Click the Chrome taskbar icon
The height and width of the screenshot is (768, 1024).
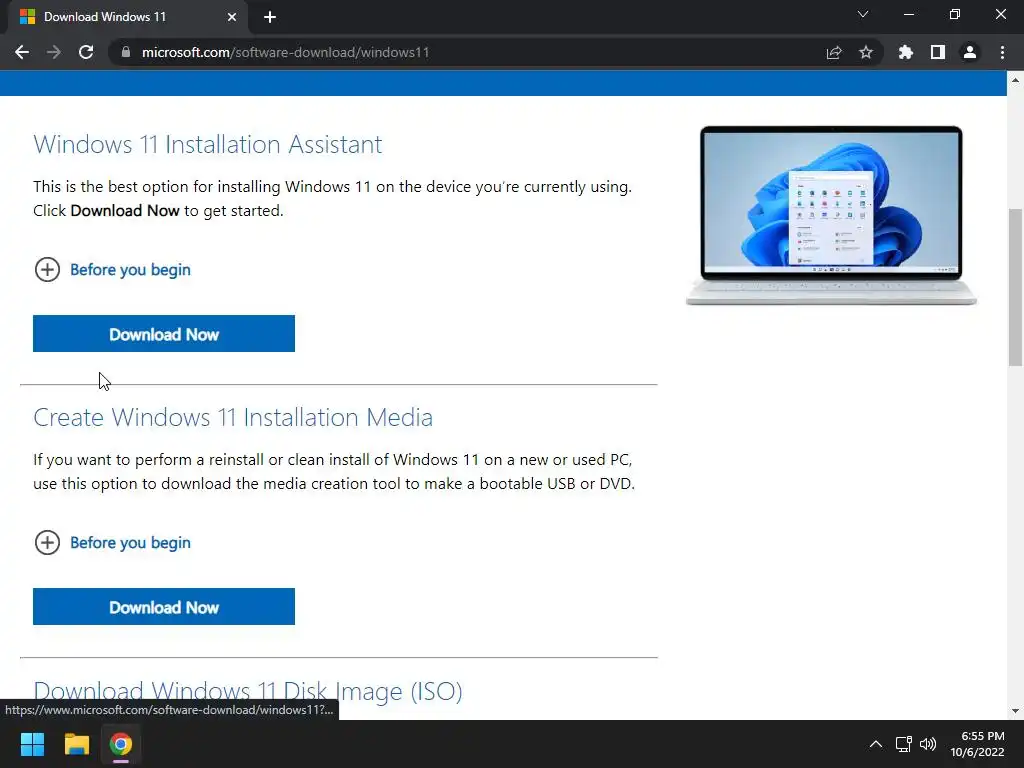coord(121,744)
